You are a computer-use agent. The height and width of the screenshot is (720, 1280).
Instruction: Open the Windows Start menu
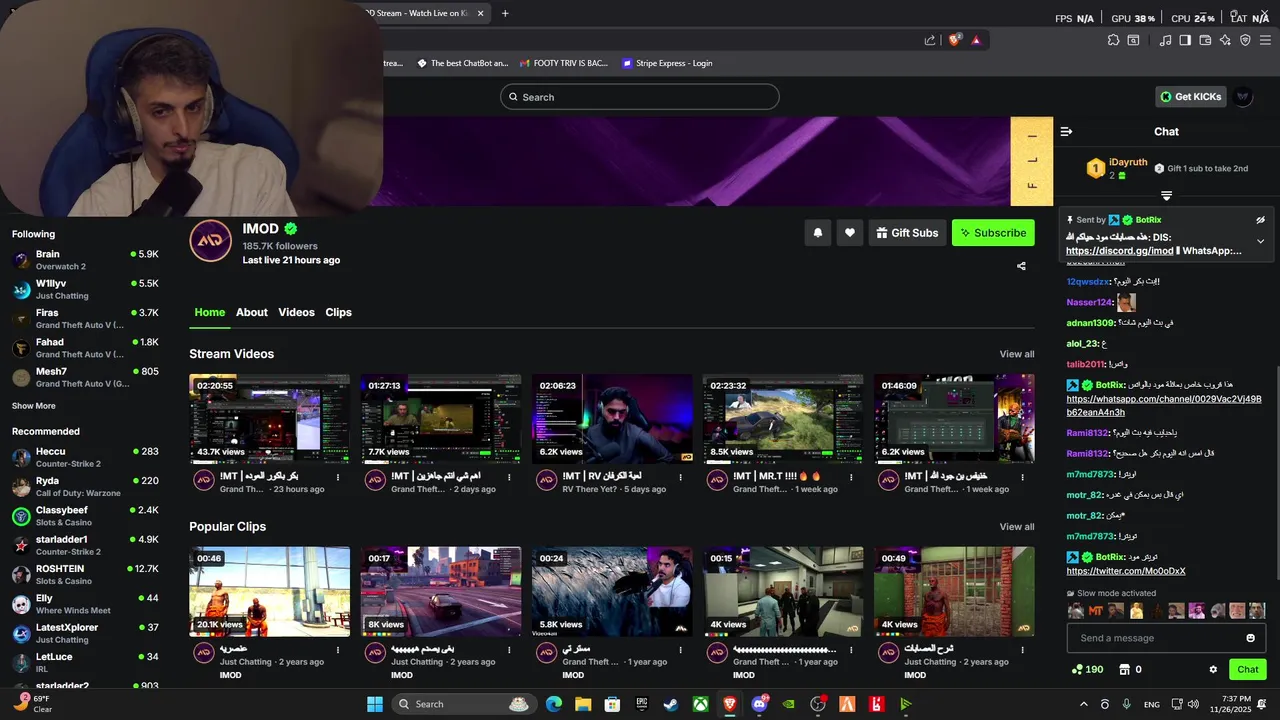[x=375, y=704]
